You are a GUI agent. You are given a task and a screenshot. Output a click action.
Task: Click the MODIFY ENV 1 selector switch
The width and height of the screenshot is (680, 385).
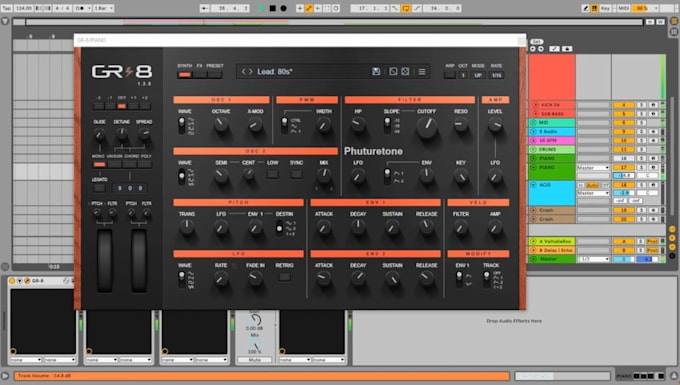459,279
